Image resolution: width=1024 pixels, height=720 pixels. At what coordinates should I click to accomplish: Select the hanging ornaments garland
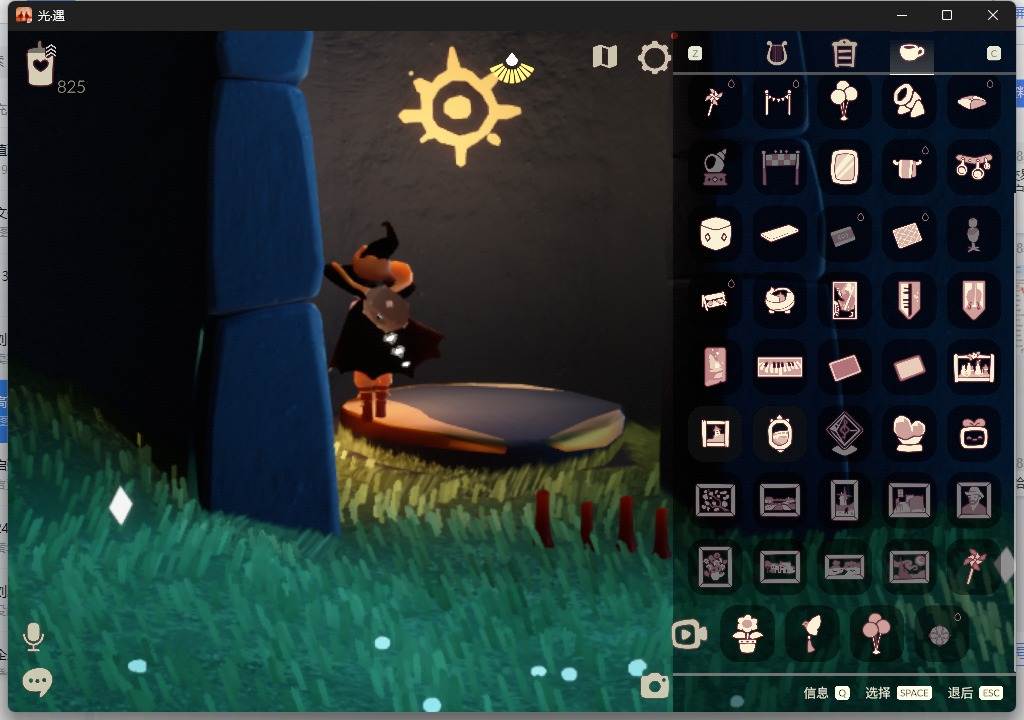tap(973, 166)
